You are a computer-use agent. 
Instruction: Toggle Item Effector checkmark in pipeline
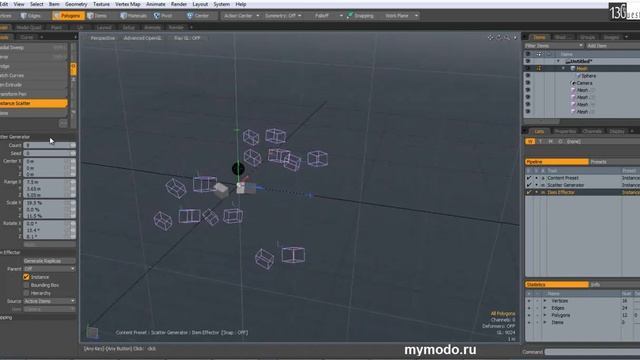(x=529, y=192)
